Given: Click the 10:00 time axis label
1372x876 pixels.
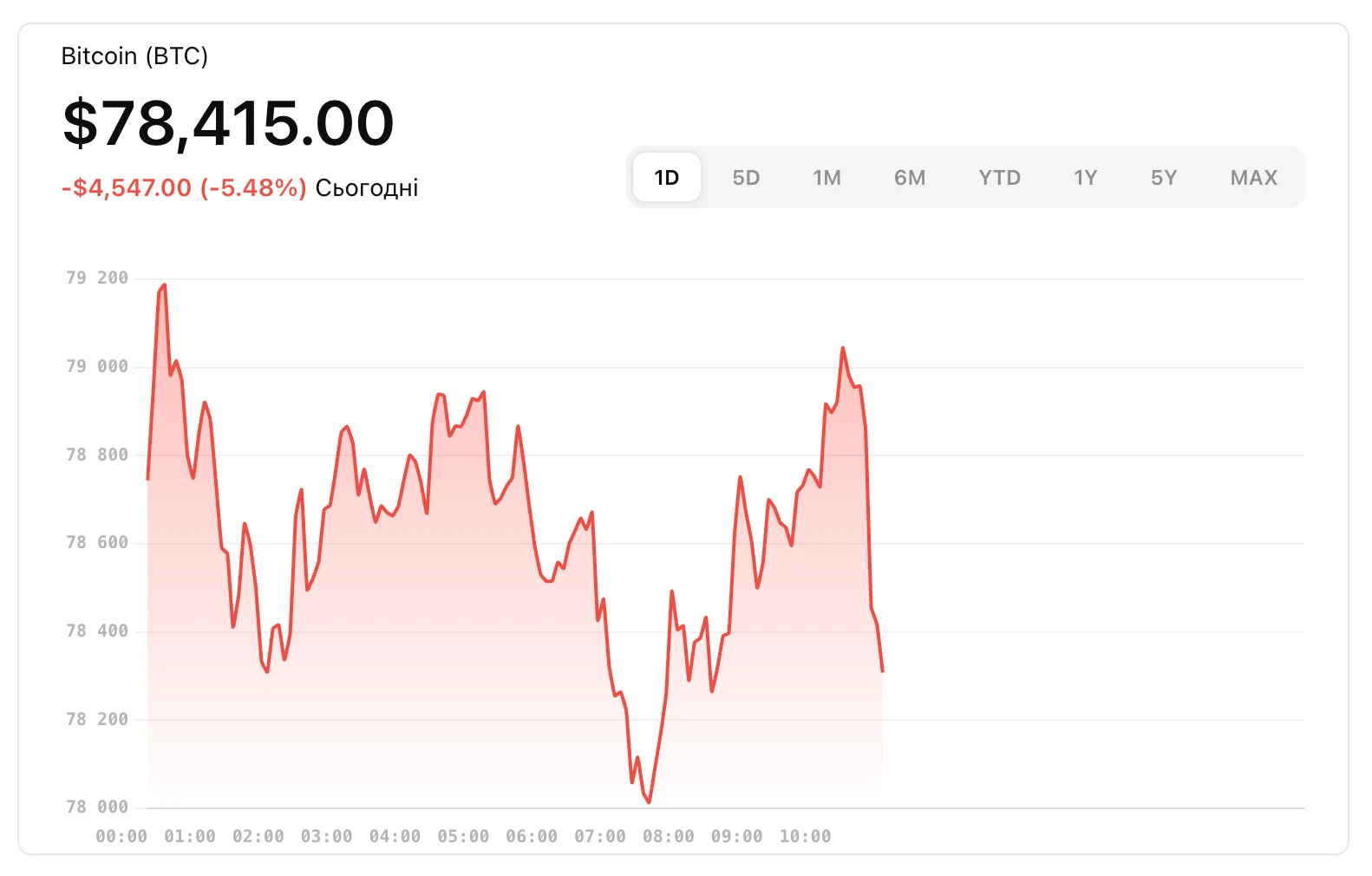Looking at the screenshot, I should point(805,836).
